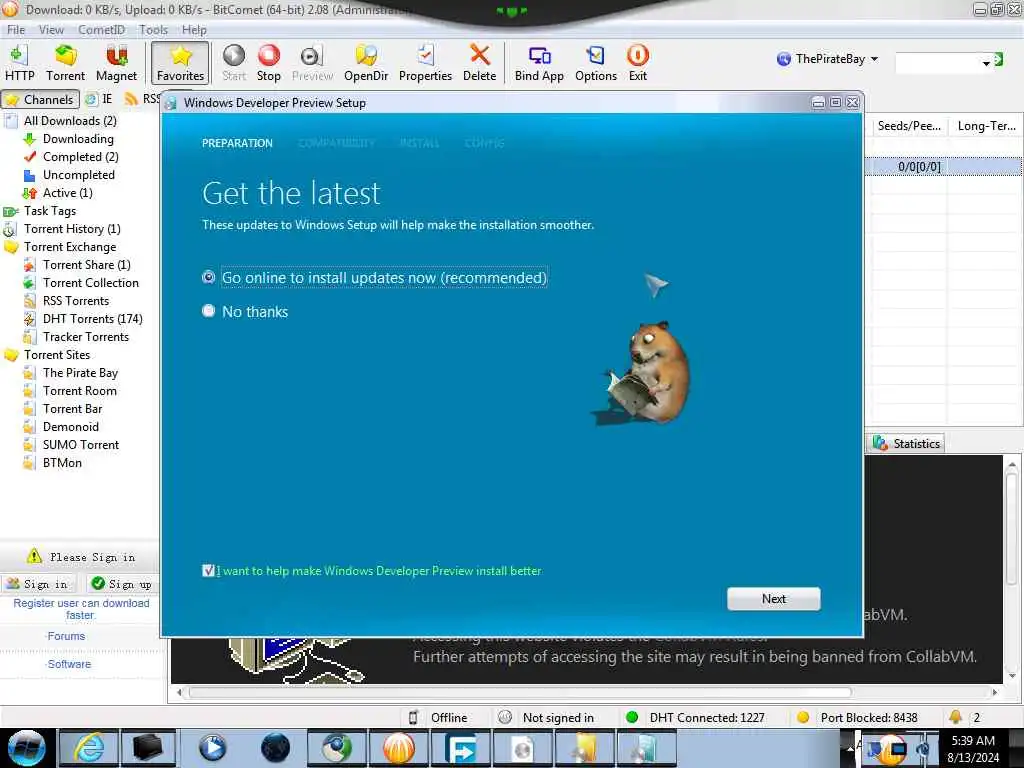This screenshot has height=768, width=1024.
Task: Open the Statistics tab
Action: [x=906, y=443]
